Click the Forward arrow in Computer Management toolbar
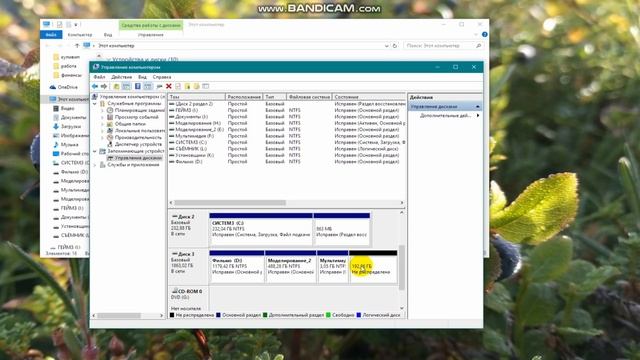This screenshot has height=360, width=640. tap(104, 86)
